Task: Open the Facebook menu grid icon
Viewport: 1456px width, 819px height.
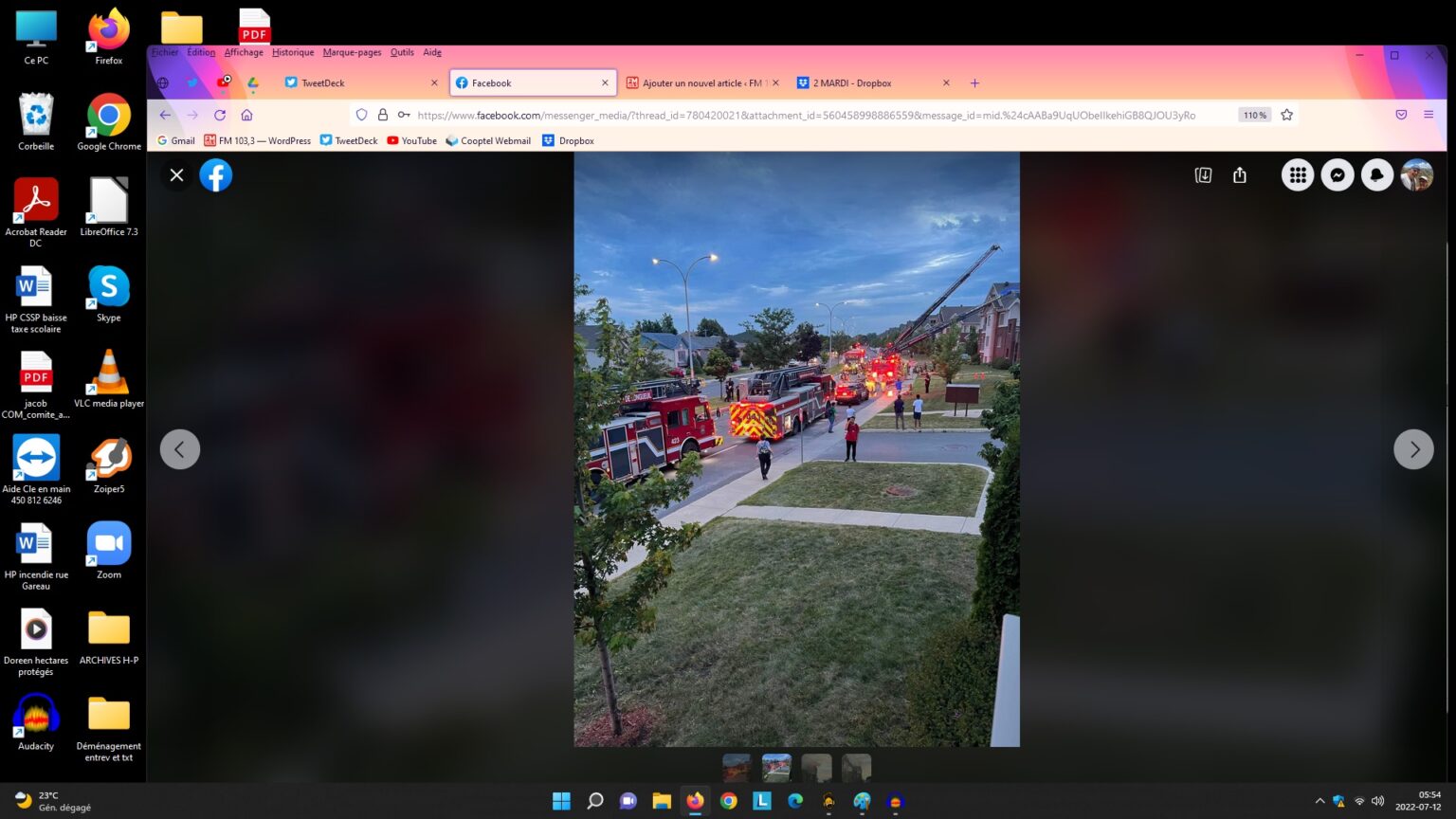Action: pyautogui.click(x=1298, y=175)
